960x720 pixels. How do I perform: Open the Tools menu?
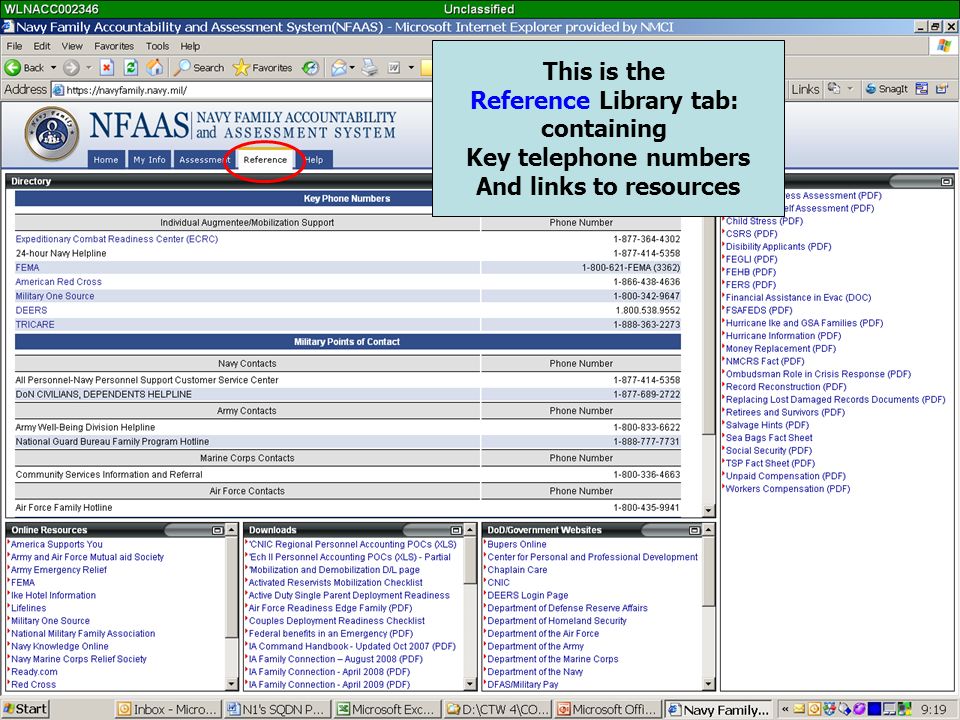157,46
